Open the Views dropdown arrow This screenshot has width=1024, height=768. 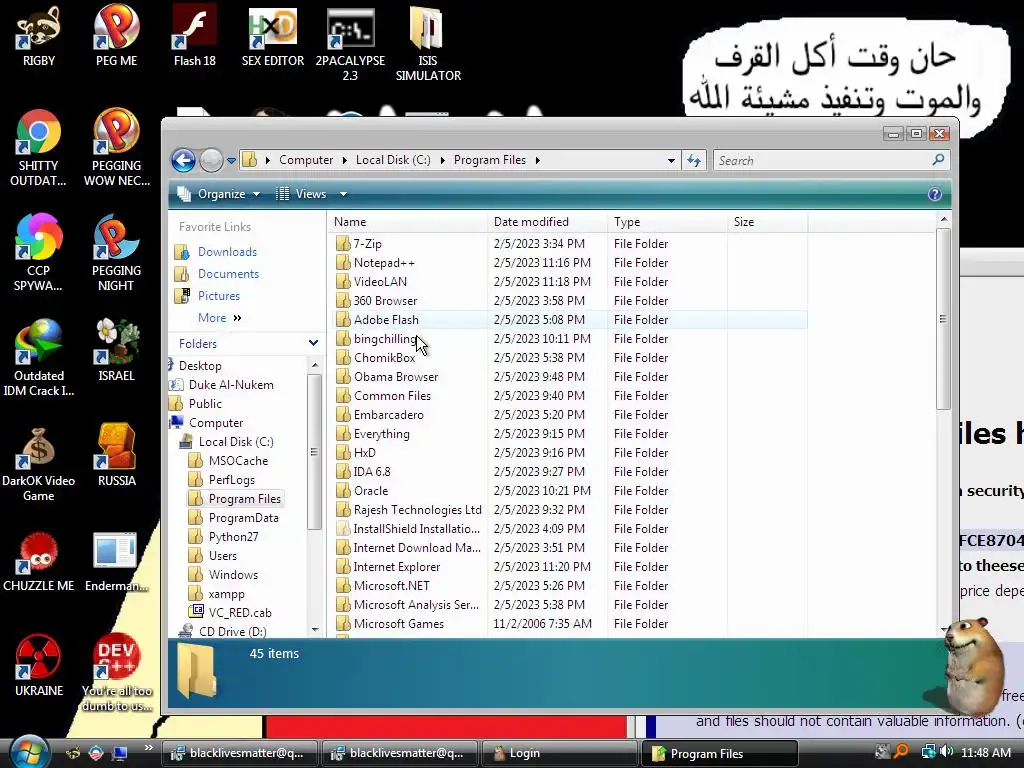[x=344, y=194]
